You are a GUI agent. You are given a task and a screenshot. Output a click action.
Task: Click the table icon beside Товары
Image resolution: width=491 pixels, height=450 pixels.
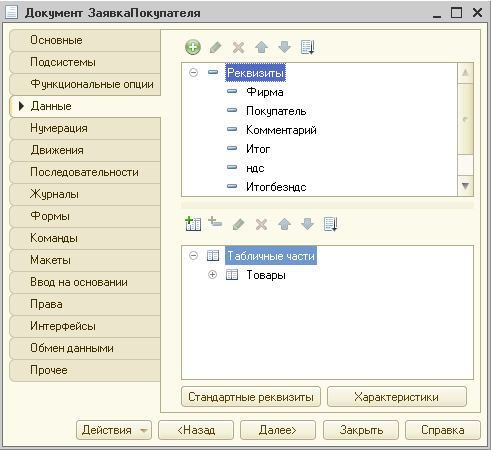coord(232,275)
